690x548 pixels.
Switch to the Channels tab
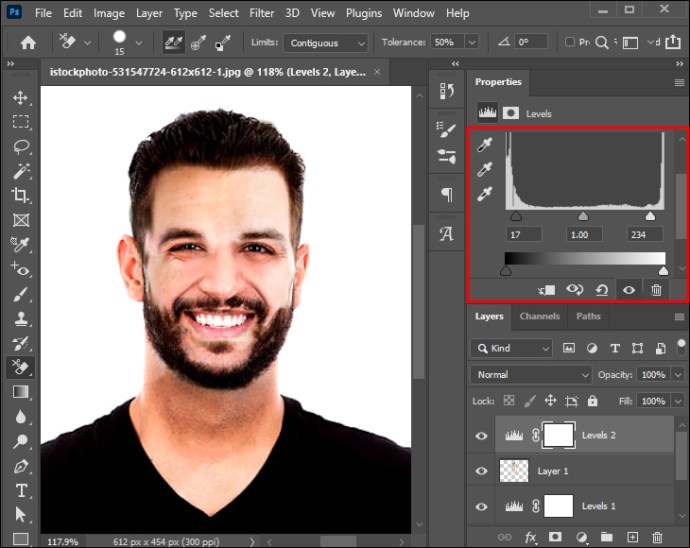click(539, 316)
